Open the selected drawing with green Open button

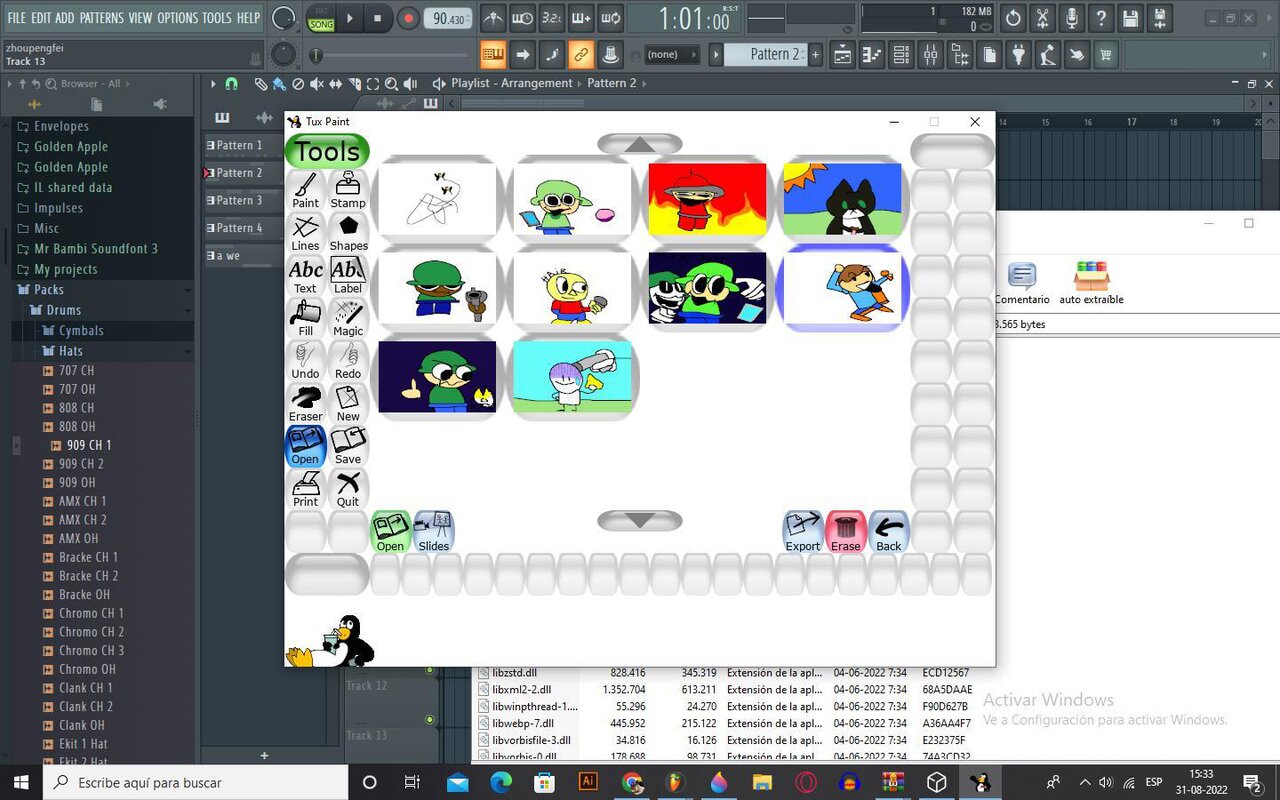pyautogui.click(x=390, y=532)
